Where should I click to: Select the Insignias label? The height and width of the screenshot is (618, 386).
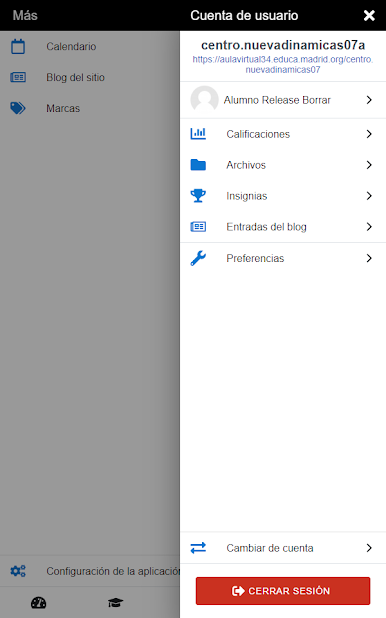click(x=247, y=196)
